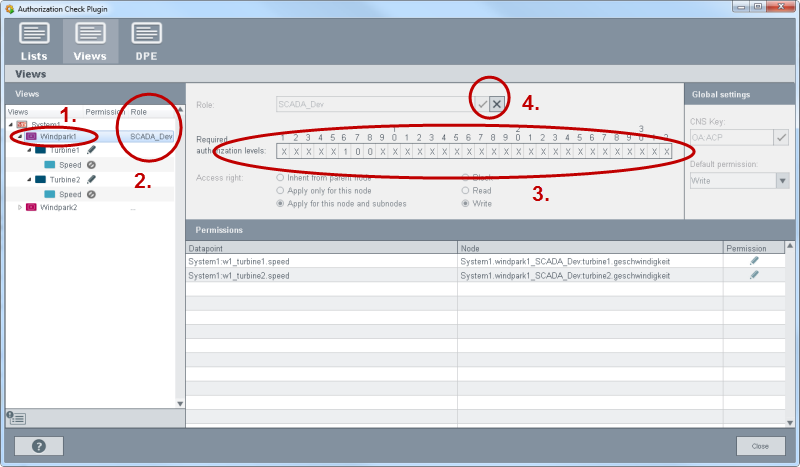800x467 pixels.
Task: Click the System1:w1_turbine2.speed datapoint cell
Action: (x=321, y=276)
